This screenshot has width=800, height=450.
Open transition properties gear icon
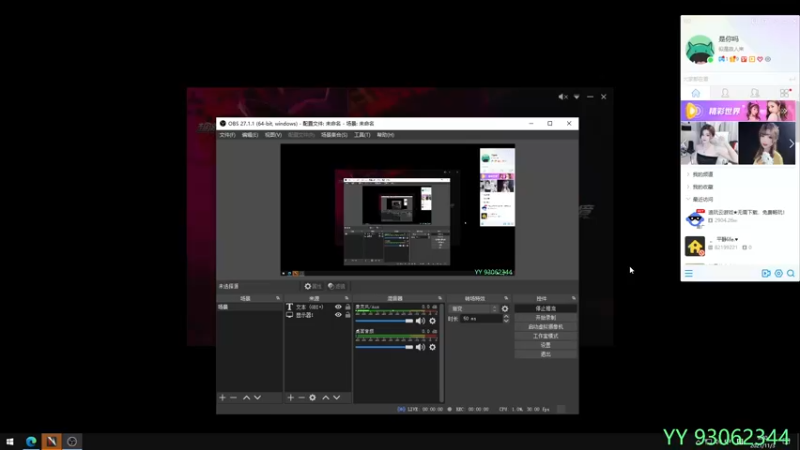click(505, 309)
